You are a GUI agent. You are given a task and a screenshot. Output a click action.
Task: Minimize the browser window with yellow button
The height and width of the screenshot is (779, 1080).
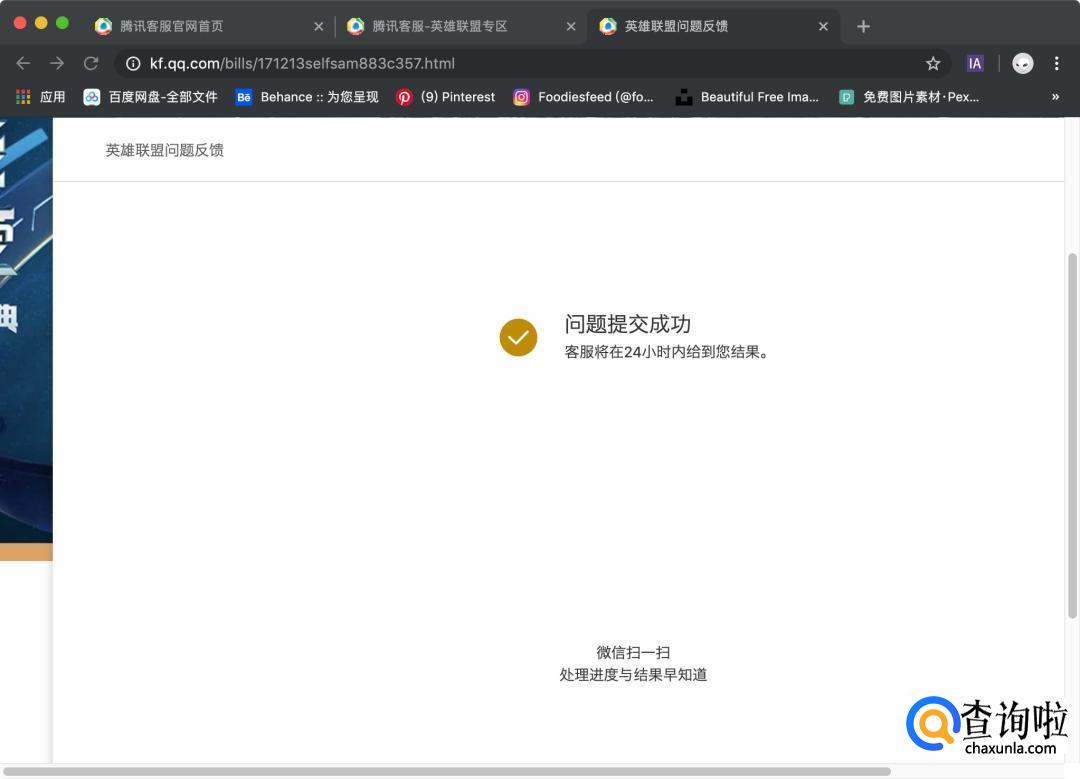pyautogui.click(x=41, y=23)
